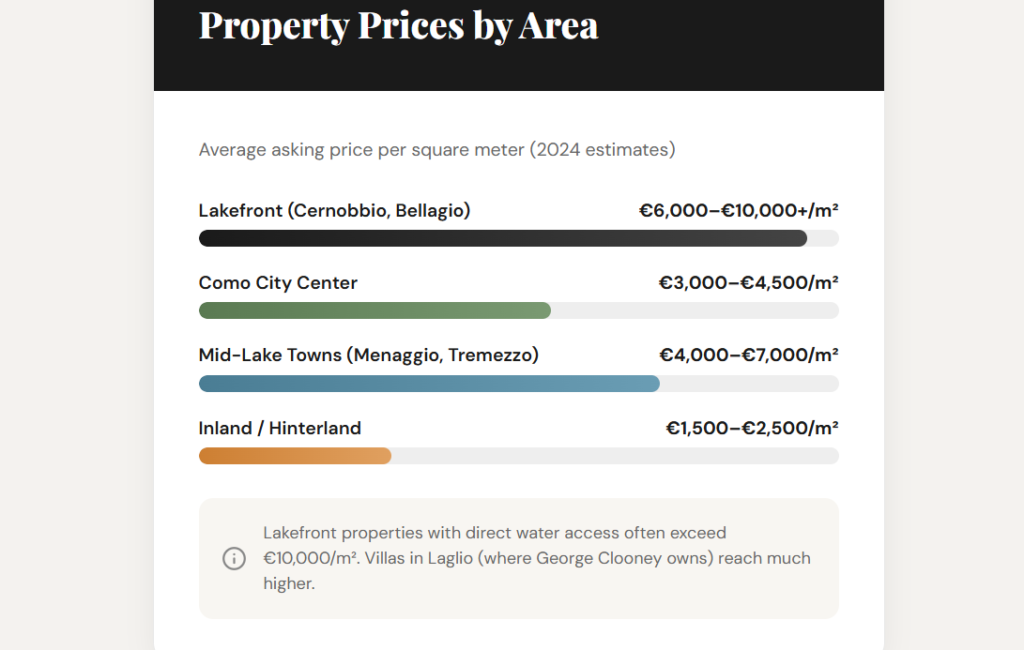This screenshot has width=1024, height=650.
Task: Click the €6,000–€10,000+/m² price value
Action: click(x=738, y=211)
